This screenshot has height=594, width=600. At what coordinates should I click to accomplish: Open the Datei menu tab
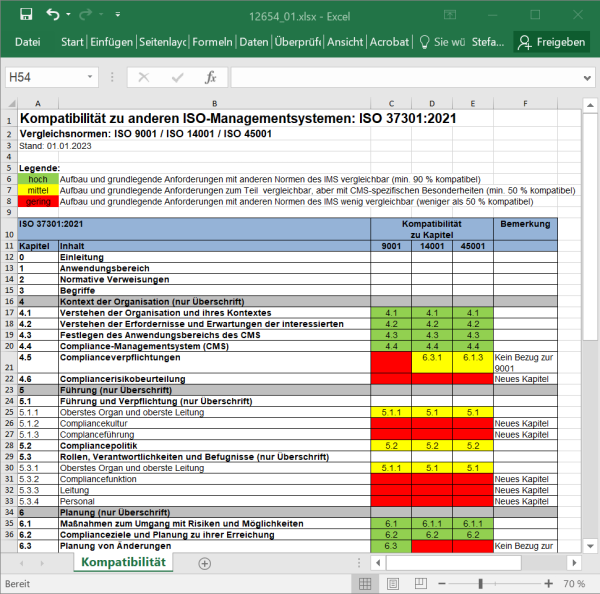27,42
